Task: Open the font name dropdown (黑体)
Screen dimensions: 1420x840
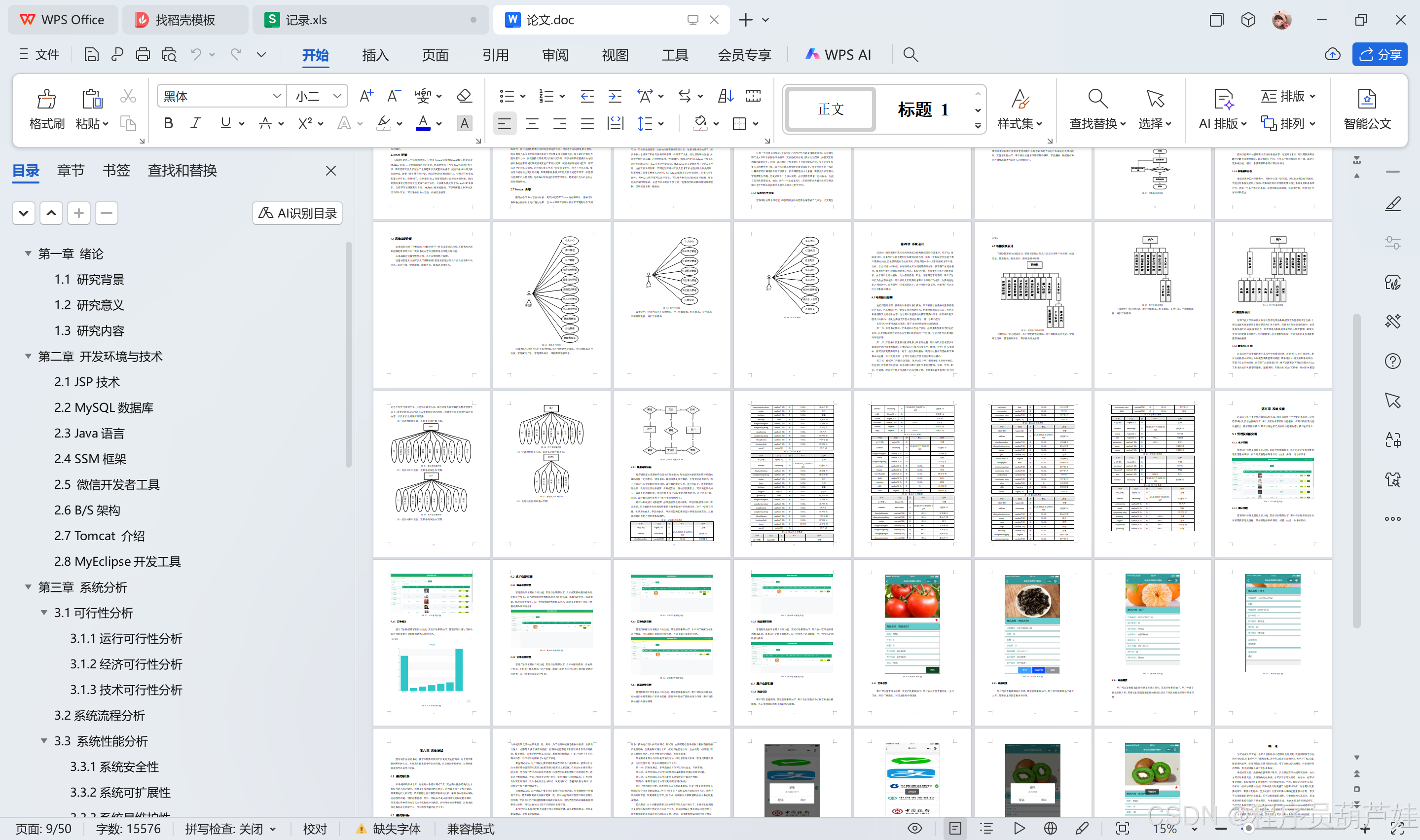Action: coord(277,96)
